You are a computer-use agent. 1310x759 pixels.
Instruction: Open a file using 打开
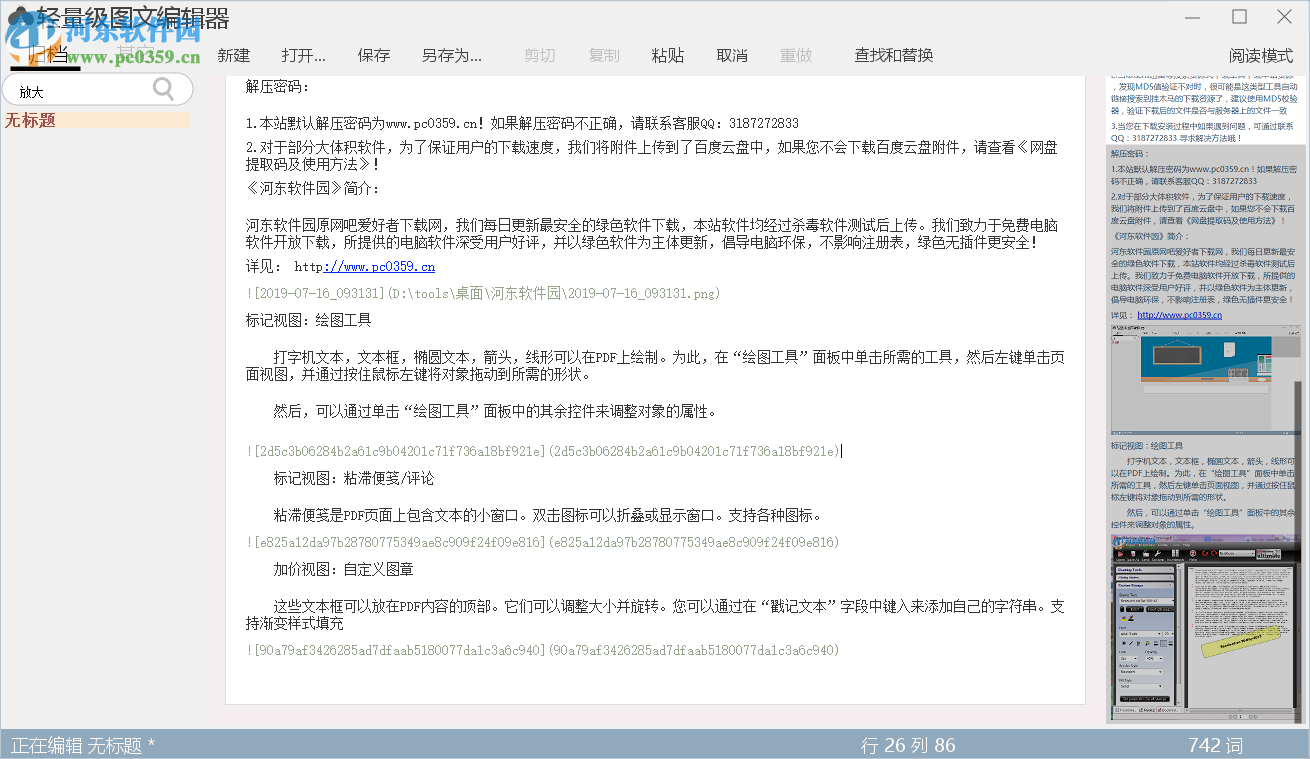301,55
